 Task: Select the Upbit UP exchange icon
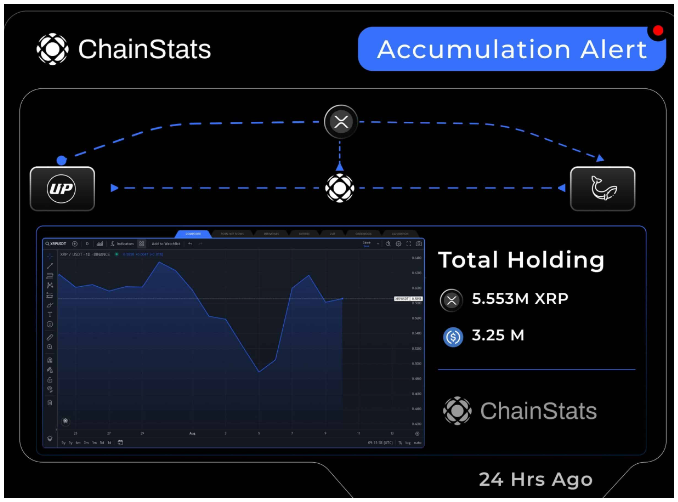(62, 189)
